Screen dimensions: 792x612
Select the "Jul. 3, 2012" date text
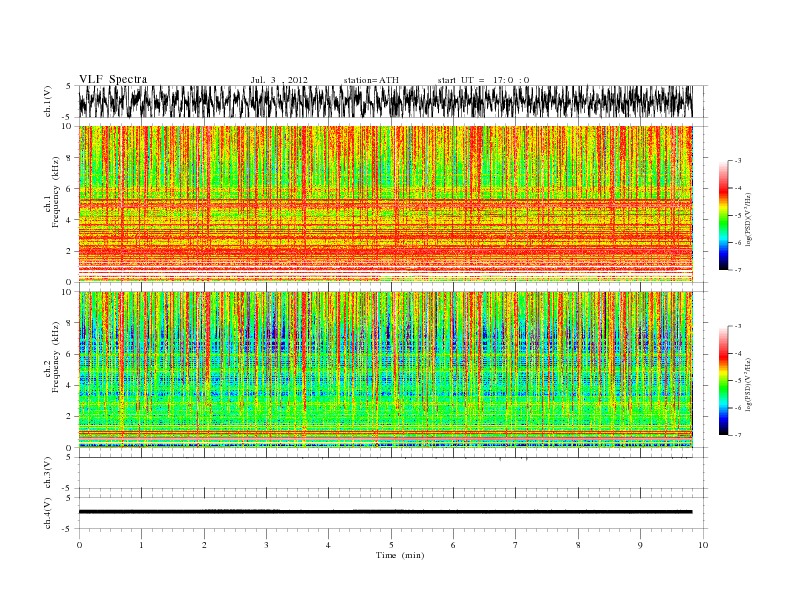(x=279, y=80)
